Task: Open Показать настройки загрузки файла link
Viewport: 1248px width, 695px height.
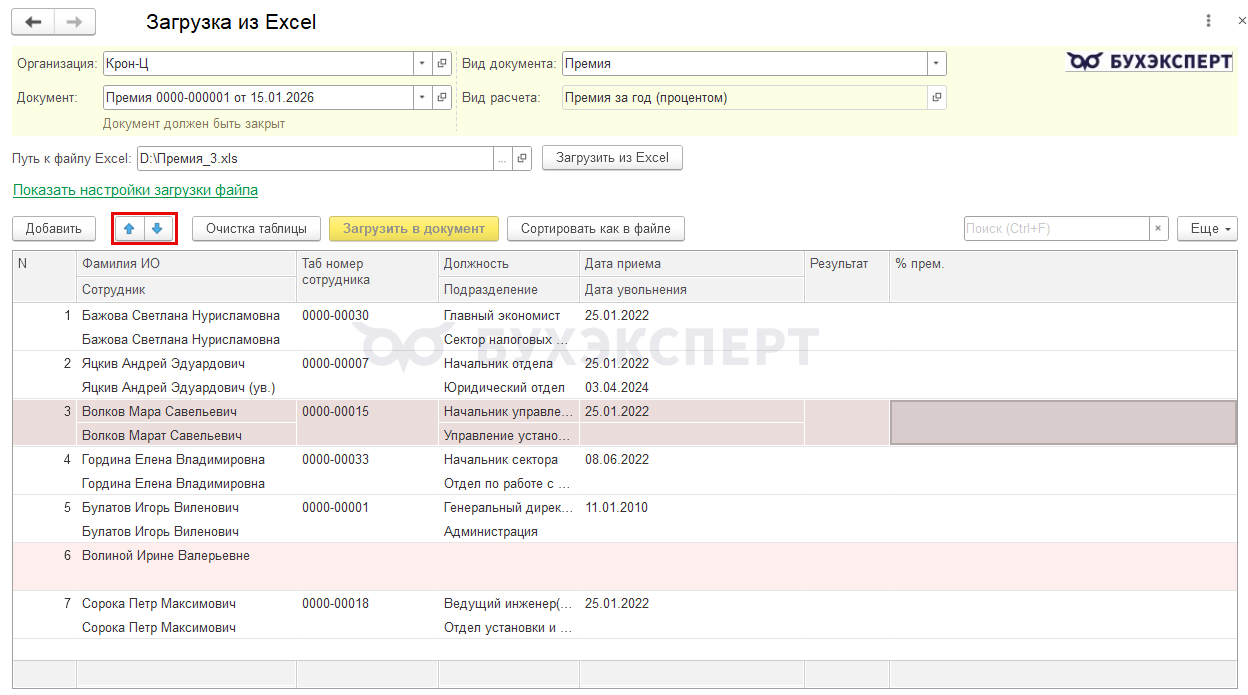Action: (135, 190)
